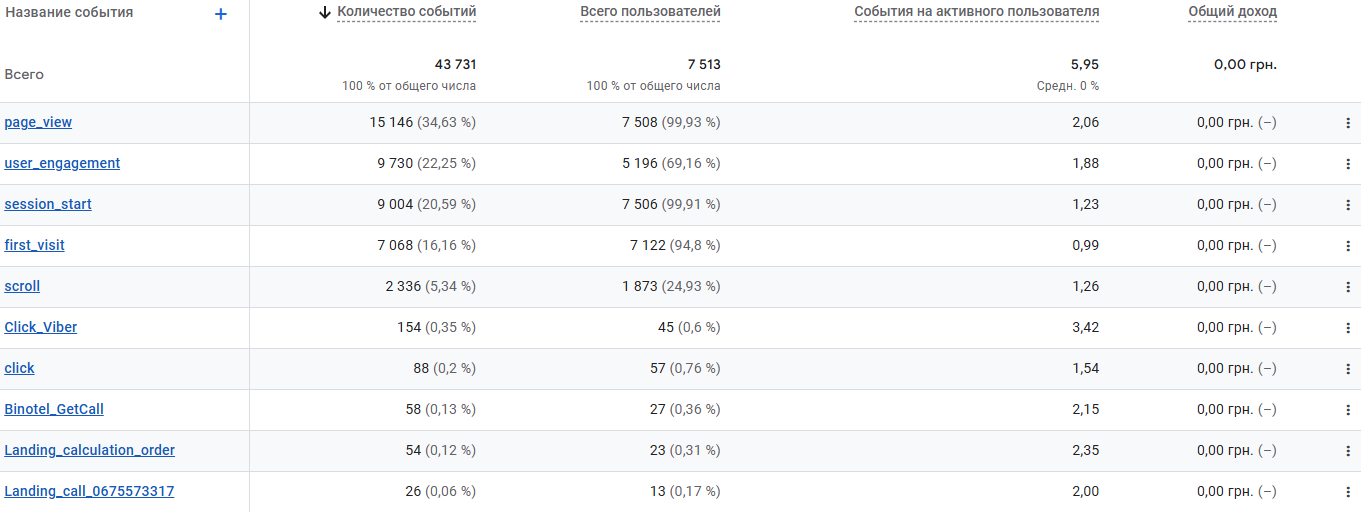Click the sort arrow beside Количество событий
This screenshot has height=515, width=1361.
click(x=324, y=13)
